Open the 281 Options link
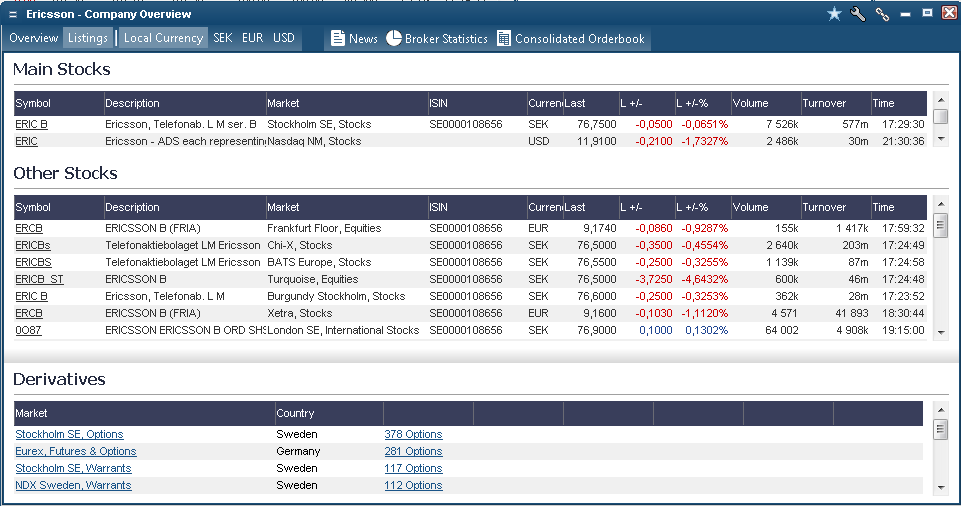Image resolution: width=961 pixels, height=506 pixels. (414, 451)
